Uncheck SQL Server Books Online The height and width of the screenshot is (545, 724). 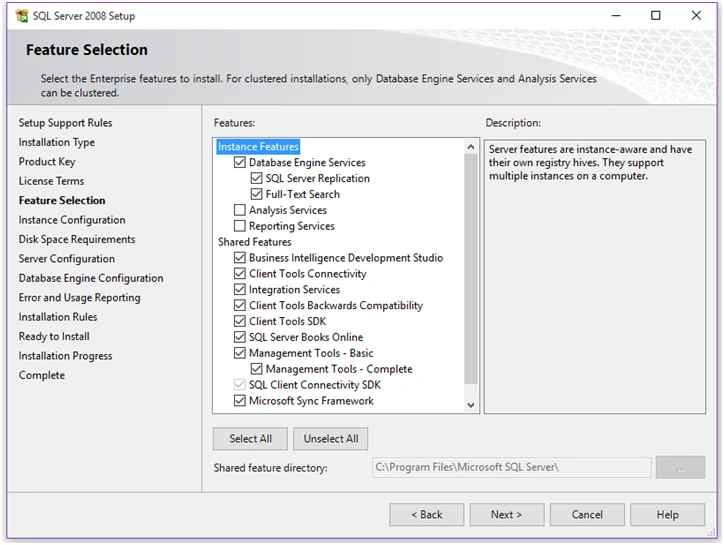(240, 337)
